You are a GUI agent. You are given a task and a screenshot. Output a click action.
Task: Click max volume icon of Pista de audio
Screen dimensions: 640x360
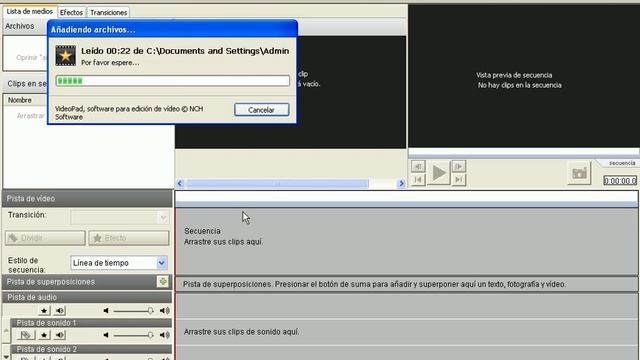(x=164, y=311)
